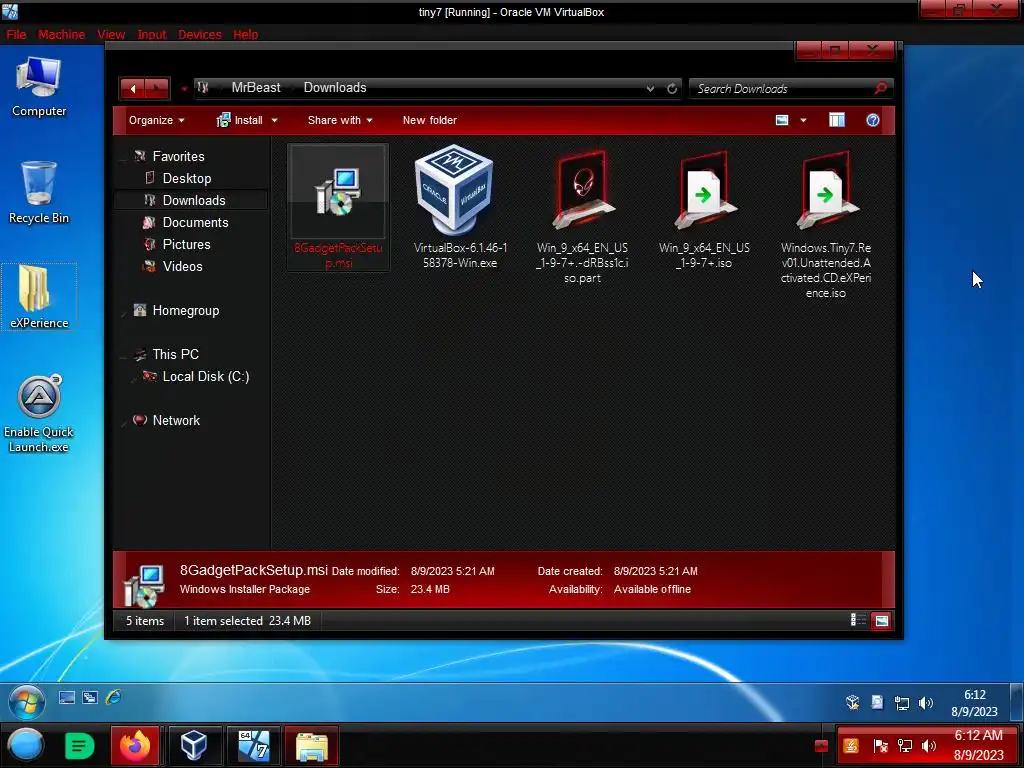The height and width of the screenshot is (768, 1024).
Task: Click guest tray volume speaker icon
Action: pos(925,703)
